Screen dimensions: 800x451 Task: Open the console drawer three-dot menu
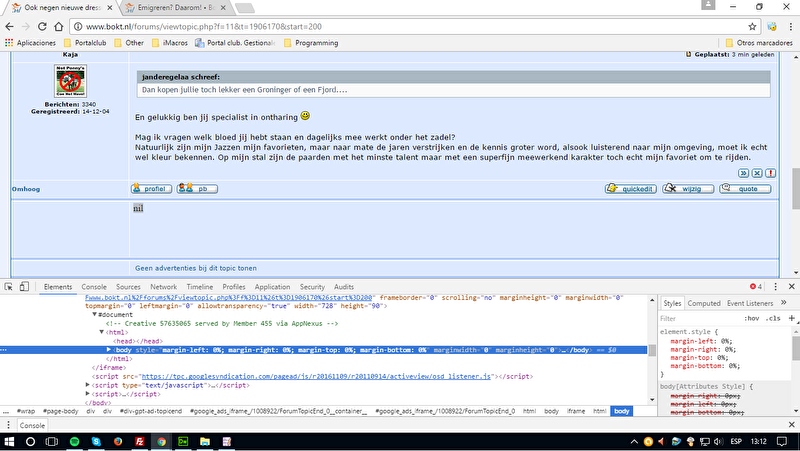(x=8, y=425)
